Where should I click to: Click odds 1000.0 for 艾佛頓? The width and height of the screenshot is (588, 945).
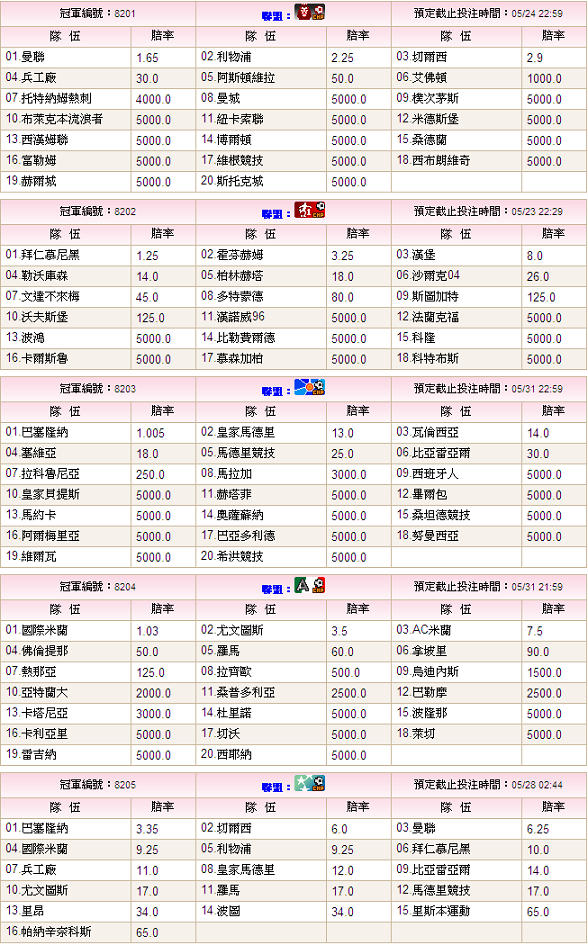(544, 78)
